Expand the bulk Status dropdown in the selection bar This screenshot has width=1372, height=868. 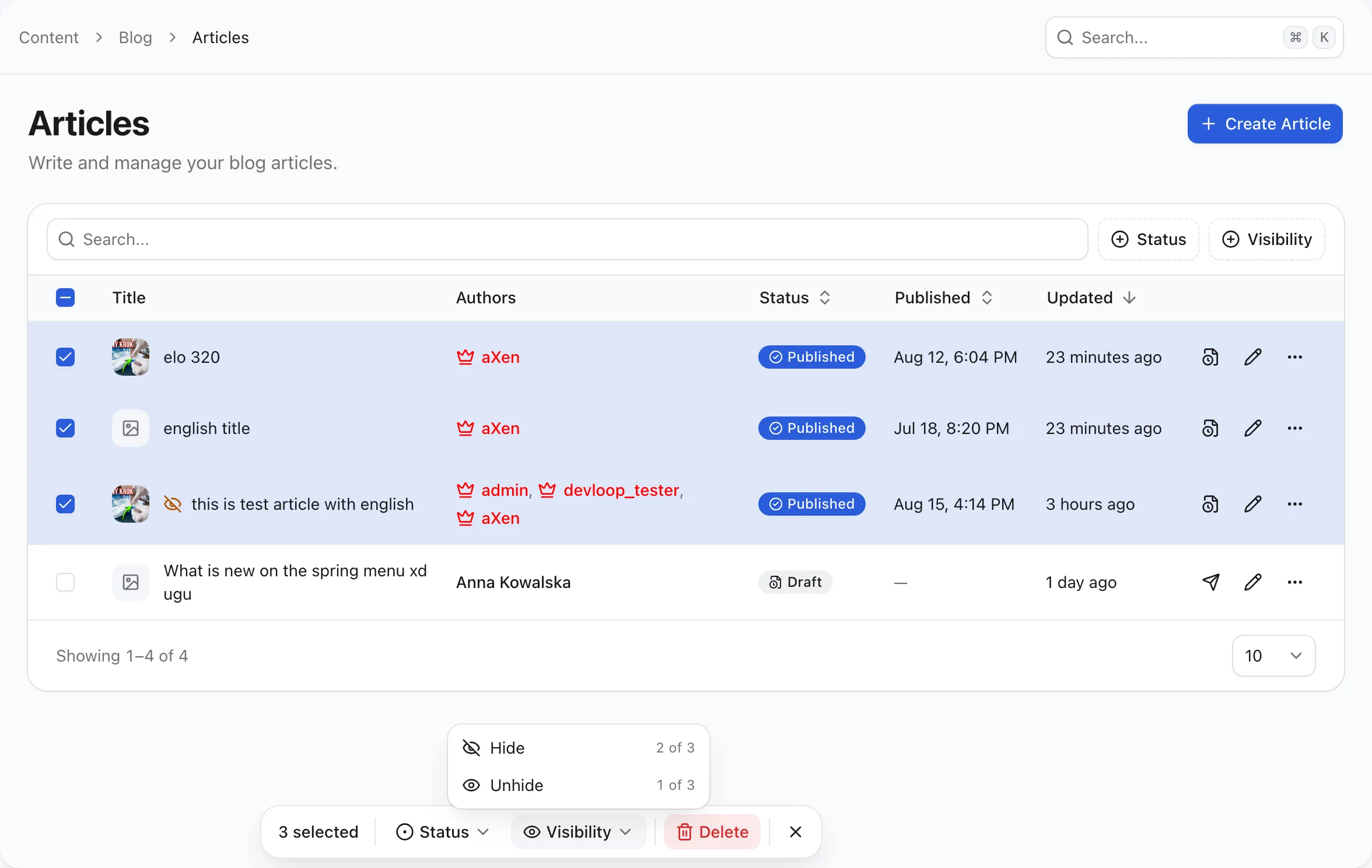click(442, 832)
